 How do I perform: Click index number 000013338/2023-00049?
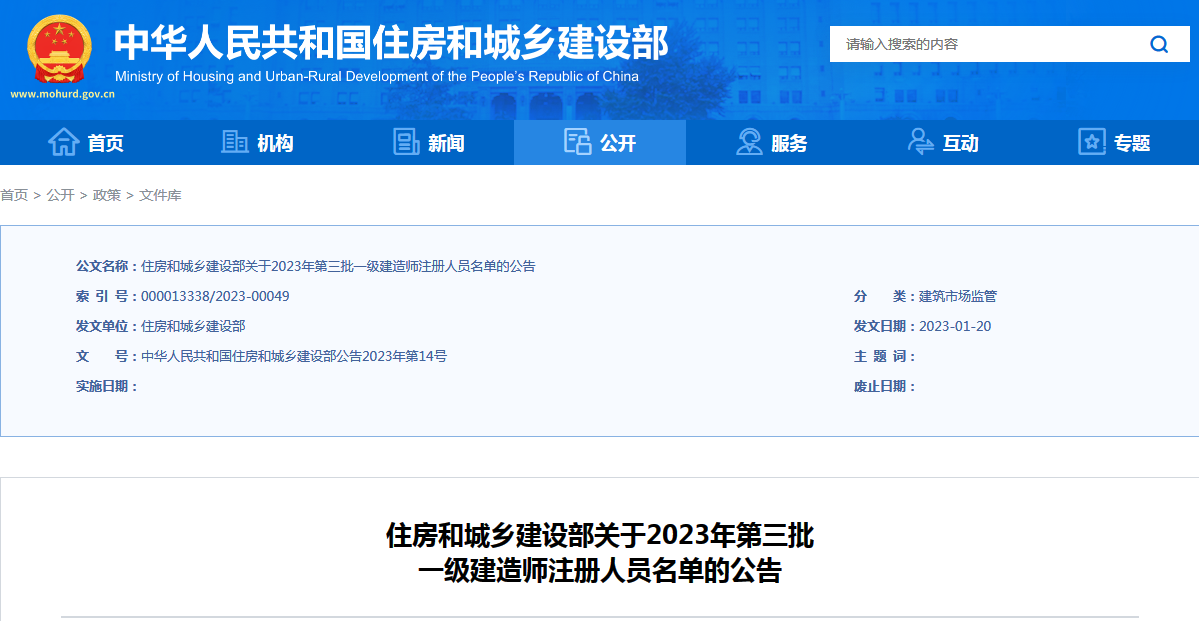(x=216, y=297)
